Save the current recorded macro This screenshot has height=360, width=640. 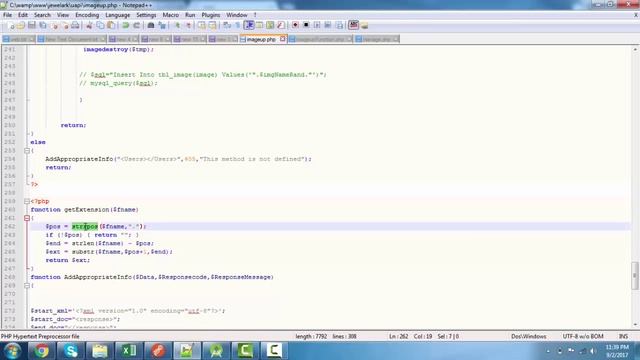click(339, 25)
